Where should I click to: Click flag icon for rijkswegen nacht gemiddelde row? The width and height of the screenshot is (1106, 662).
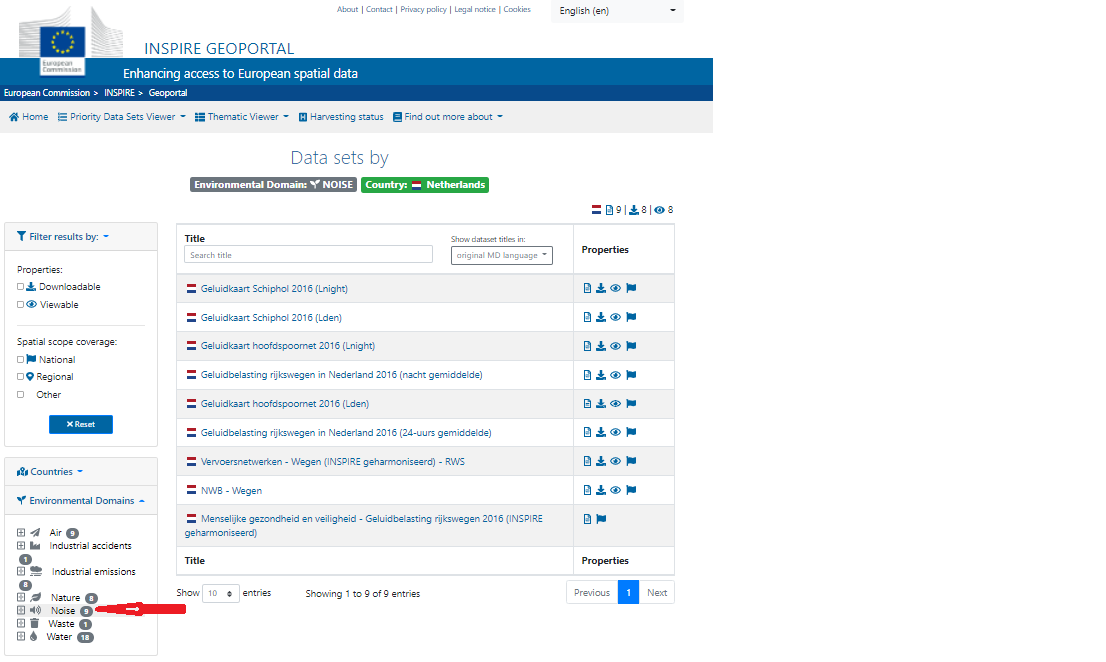pos(631,375)
